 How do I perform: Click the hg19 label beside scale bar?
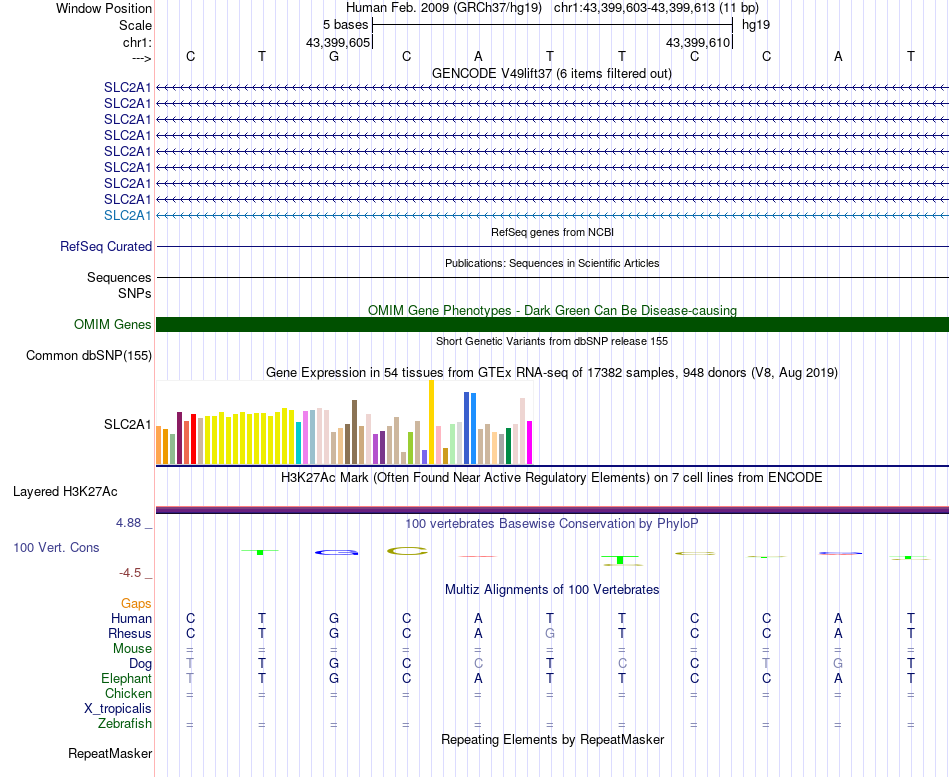tap(756, 25)
